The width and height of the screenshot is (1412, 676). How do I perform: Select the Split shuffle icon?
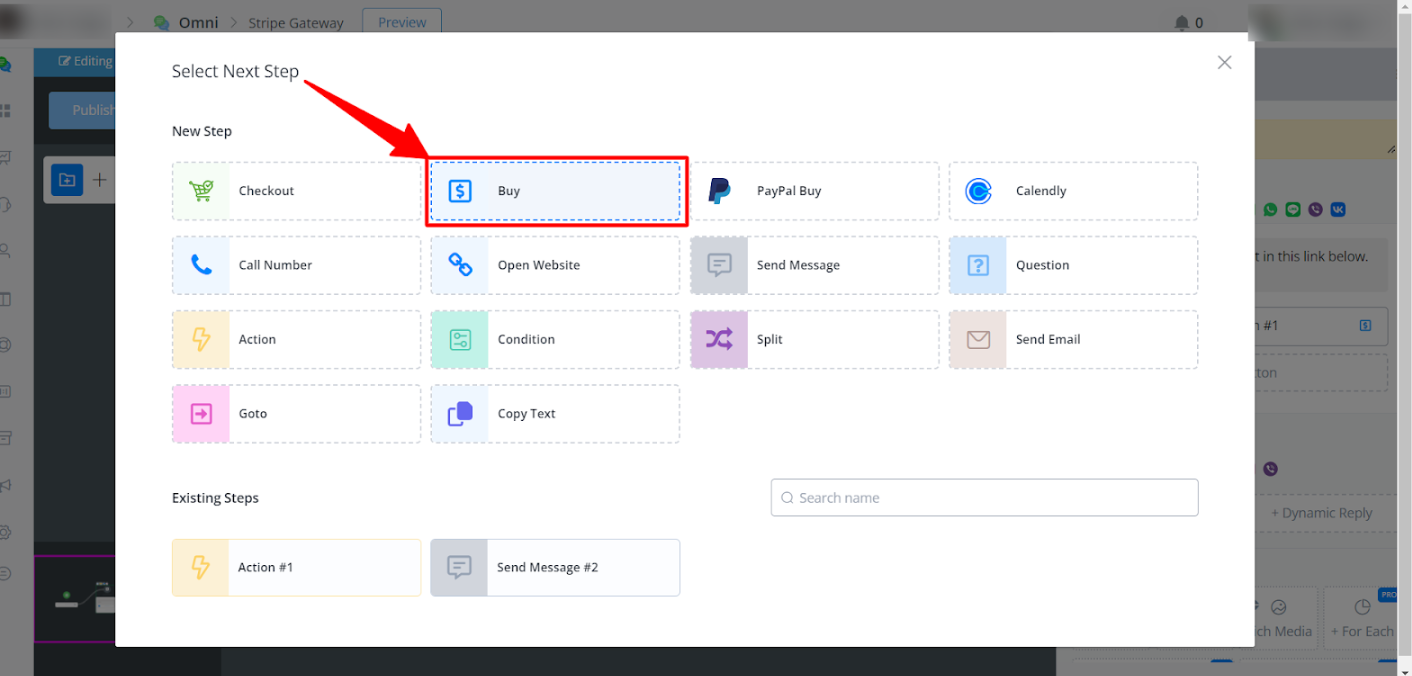click(719, 339)
